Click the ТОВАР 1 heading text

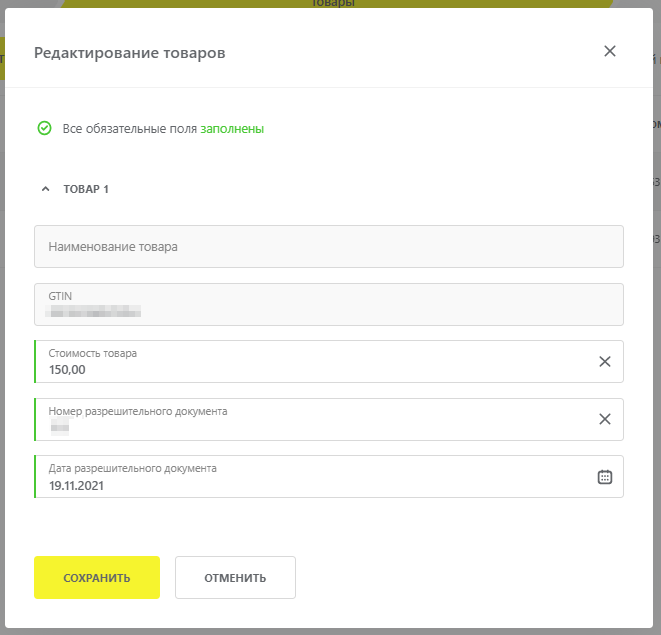[86, 189]
